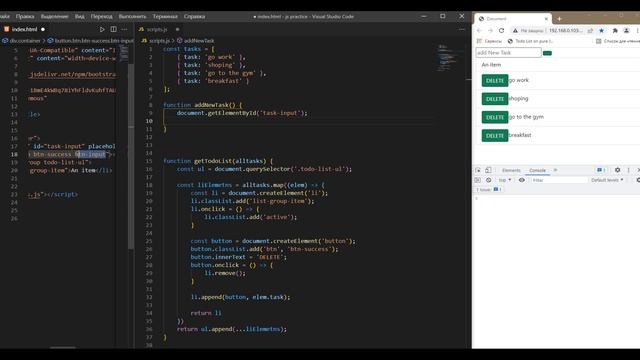
Task: Click addNewTask breadcrumb item
Action: click(x=196, y=41)
